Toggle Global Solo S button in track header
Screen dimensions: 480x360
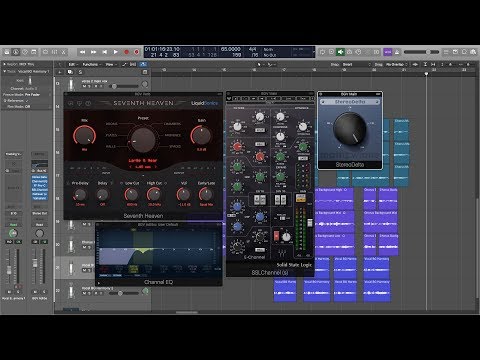point(80,72)
